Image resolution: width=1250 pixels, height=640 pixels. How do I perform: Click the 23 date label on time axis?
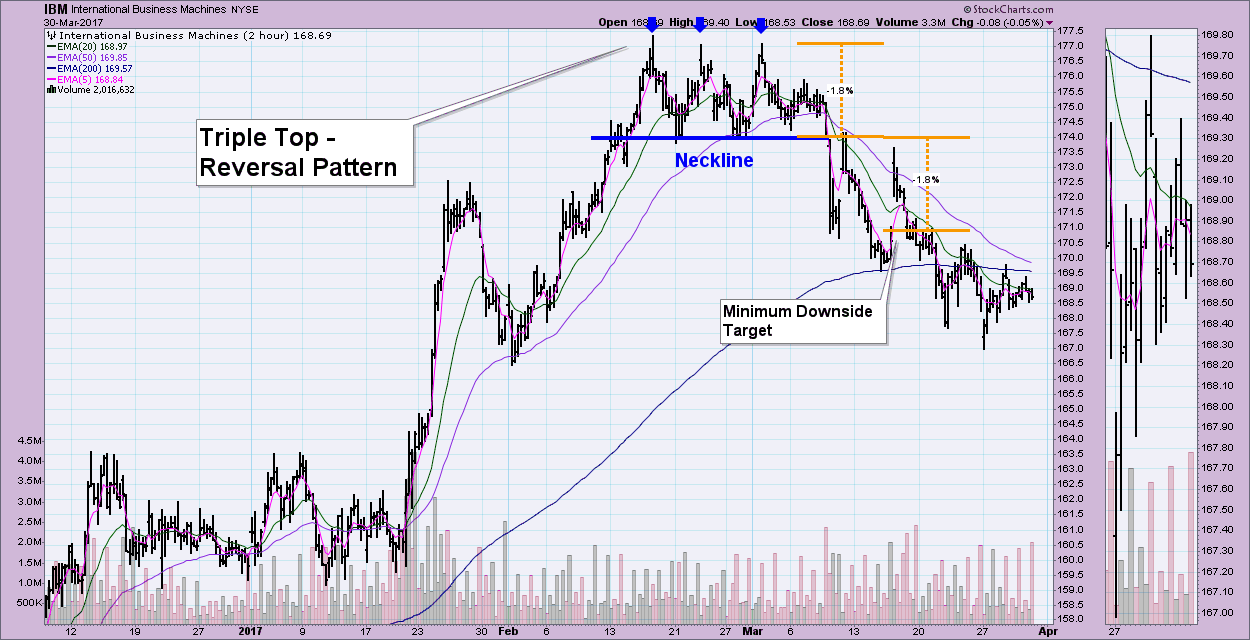pyautogui.click(x=418, y=632)
